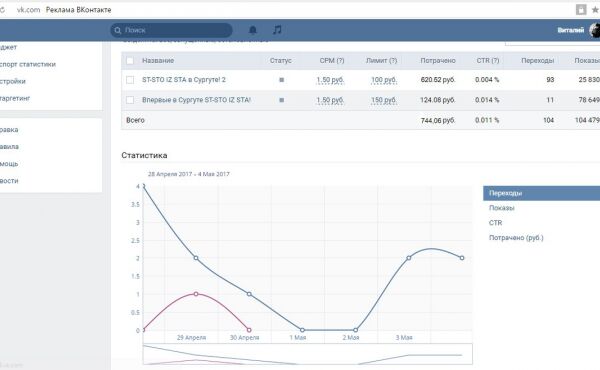The width and height of the screenshot is (600, 370).
Task: Open the правила sidebar link
Action: pos(9,147)
